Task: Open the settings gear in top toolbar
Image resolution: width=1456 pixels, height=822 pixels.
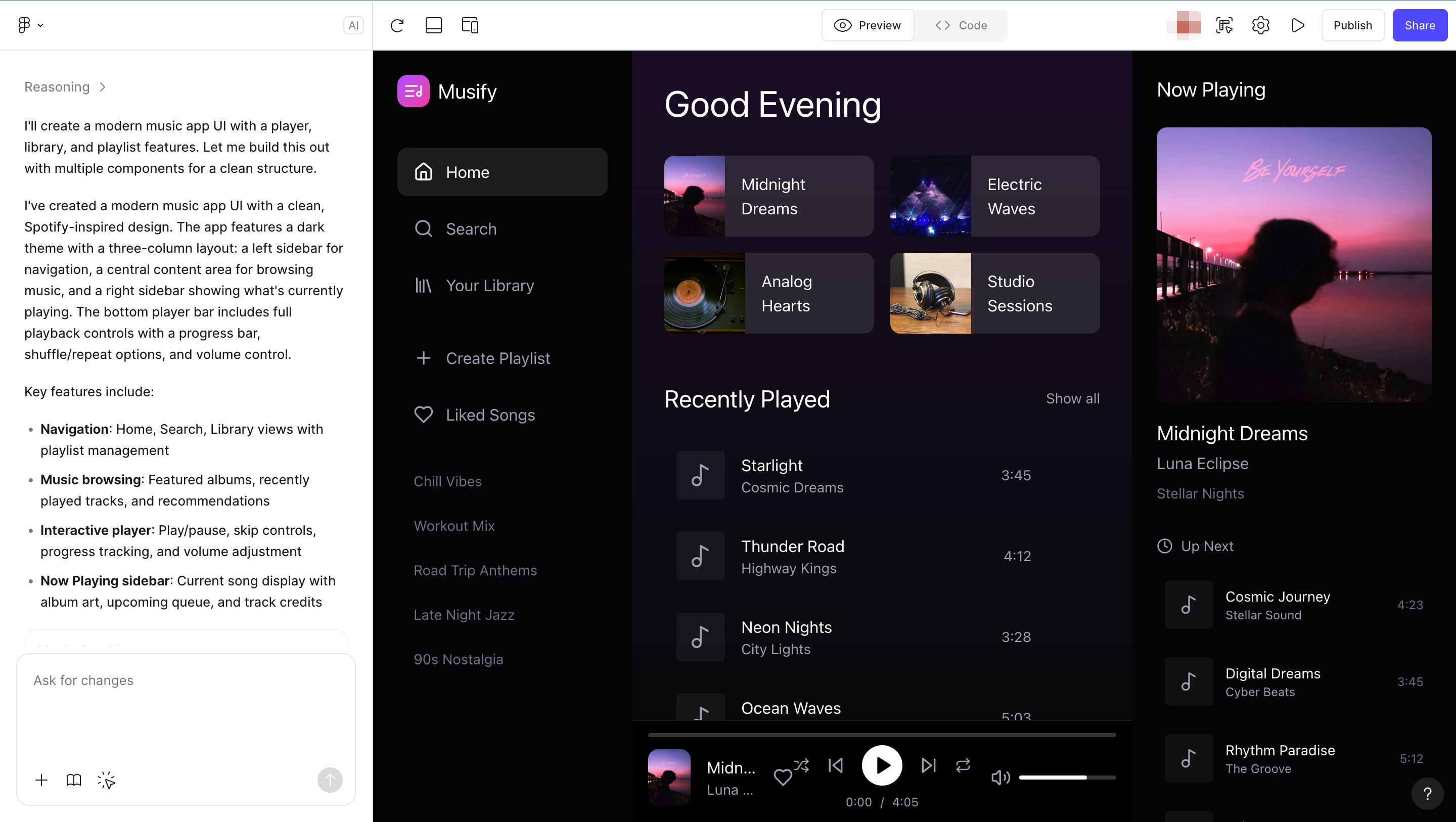Action: tap(1260, 25)
